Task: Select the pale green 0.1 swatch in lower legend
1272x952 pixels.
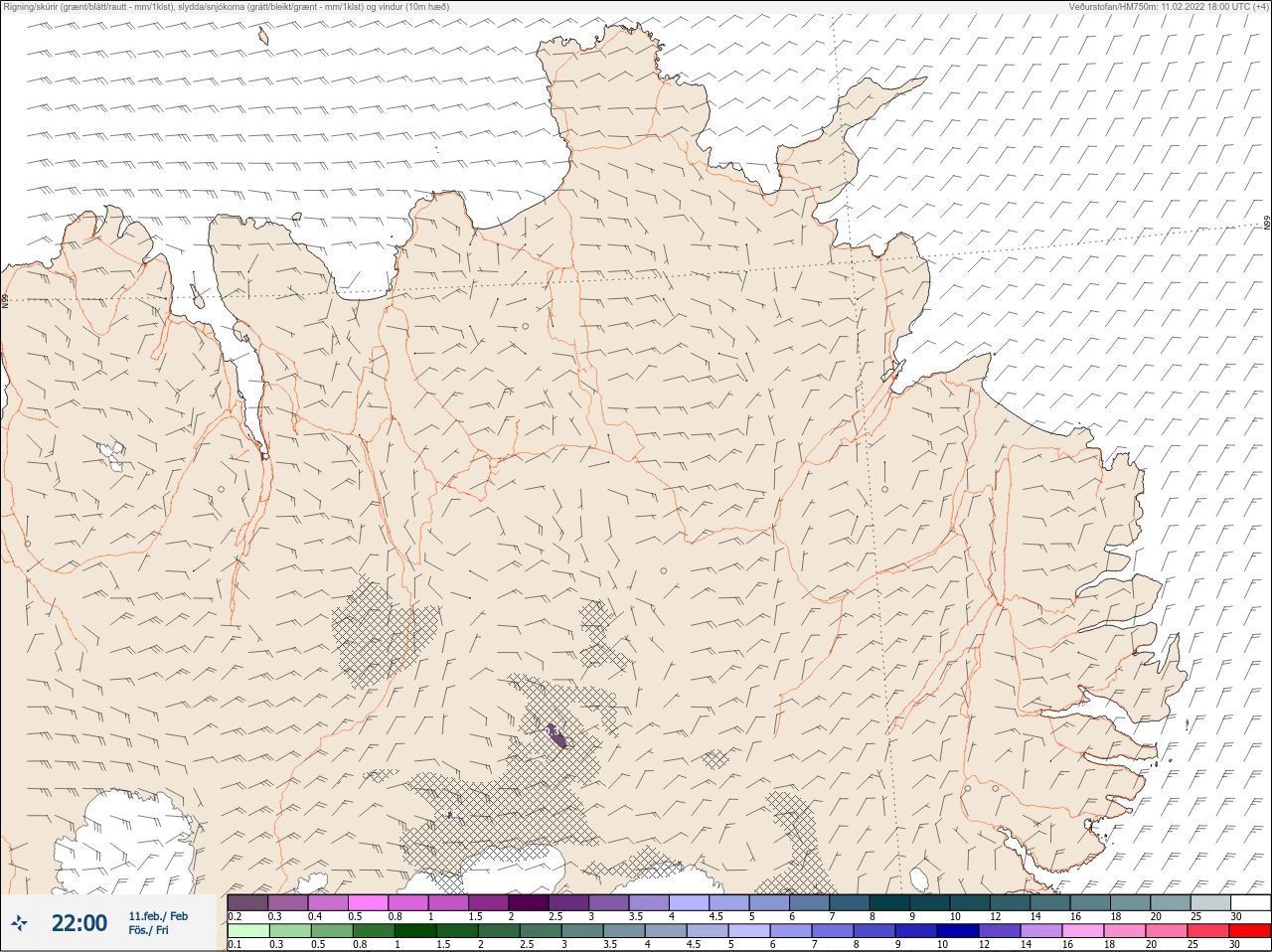Action: point(247,931)
